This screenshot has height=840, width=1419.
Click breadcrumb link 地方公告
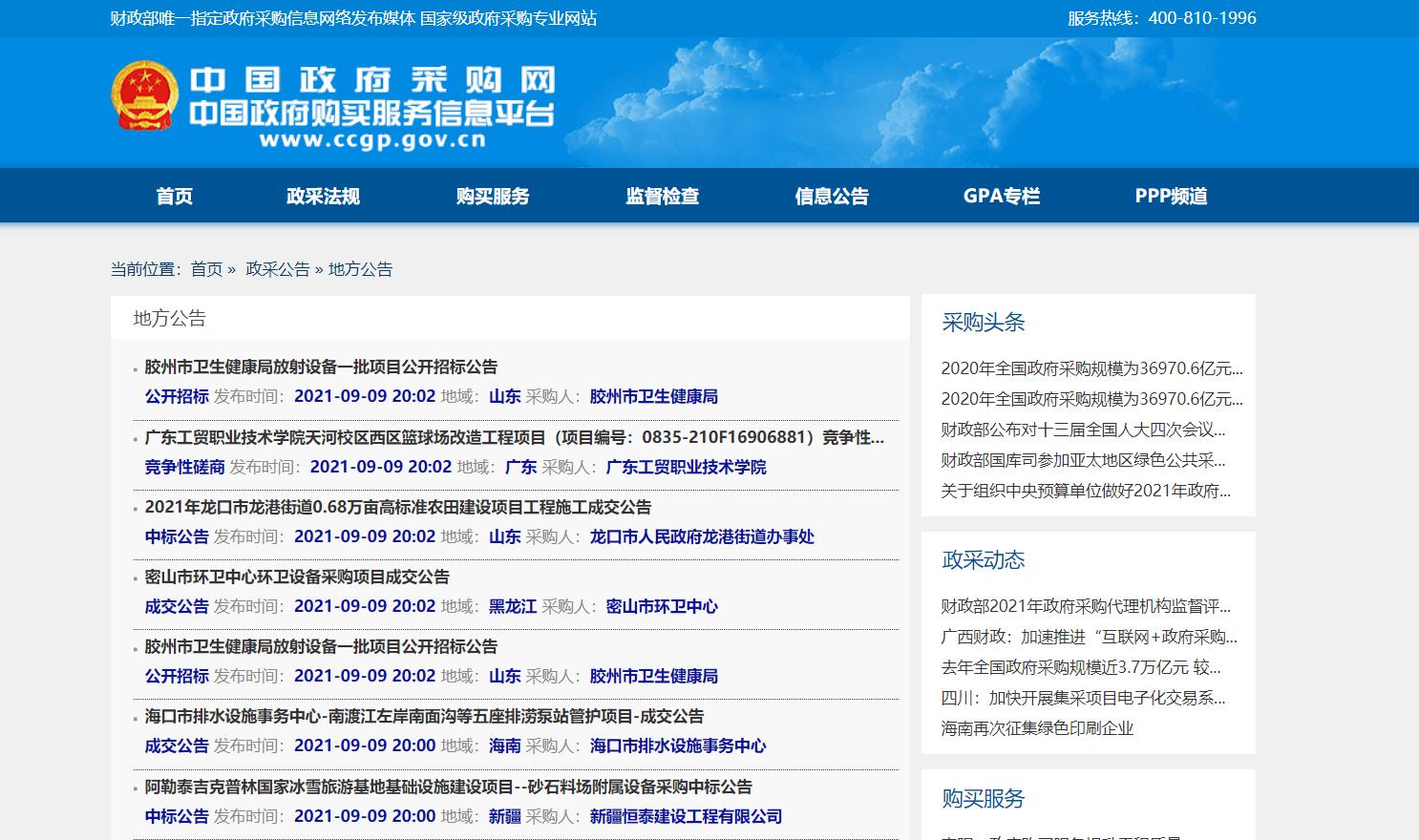(x=360, y=269)
